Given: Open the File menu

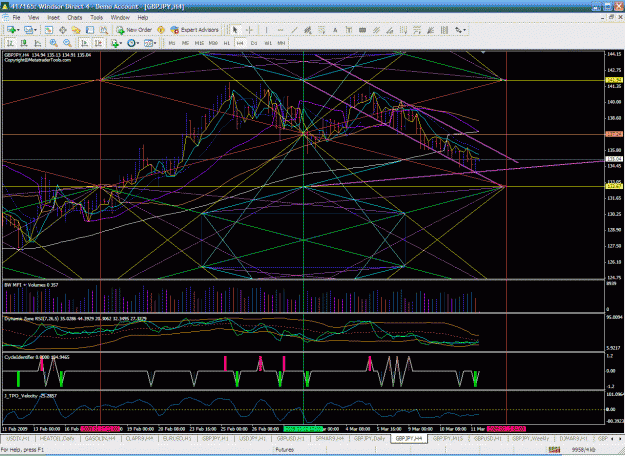Looking at the screenshot, I should coord(16,18).
